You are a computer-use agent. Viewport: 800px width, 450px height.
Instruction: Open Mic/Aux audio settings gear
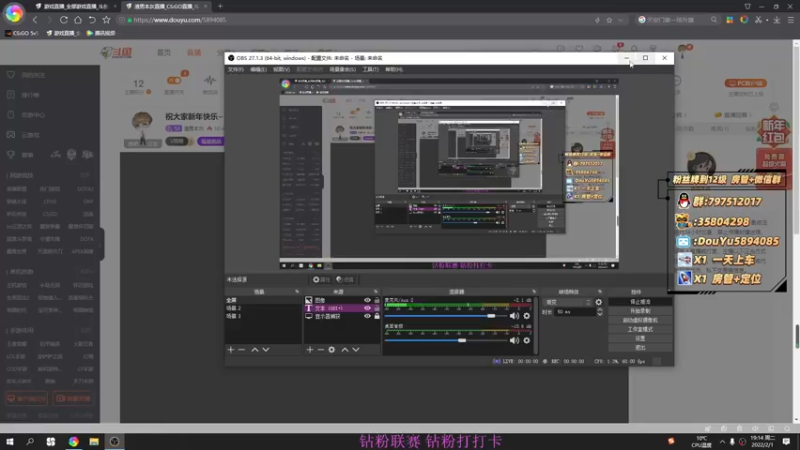(x=527, y=316)
